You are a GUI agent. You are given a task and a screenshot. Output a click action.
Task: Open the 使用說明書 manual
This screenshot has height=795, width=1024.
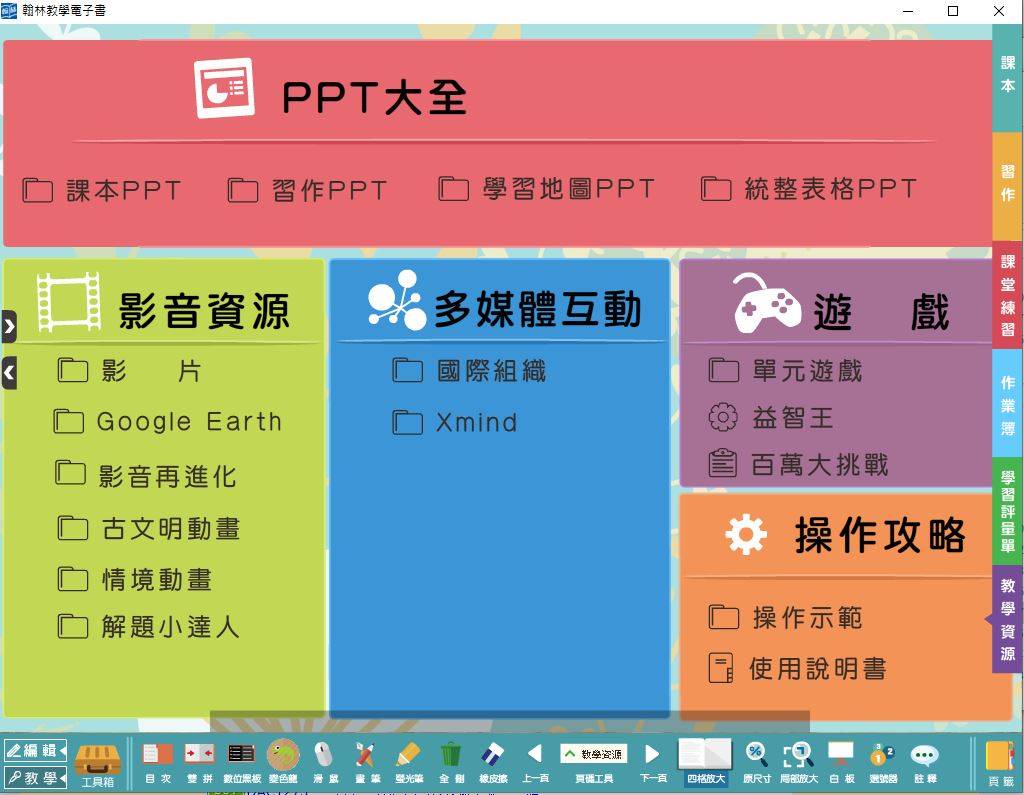[797, 668]
